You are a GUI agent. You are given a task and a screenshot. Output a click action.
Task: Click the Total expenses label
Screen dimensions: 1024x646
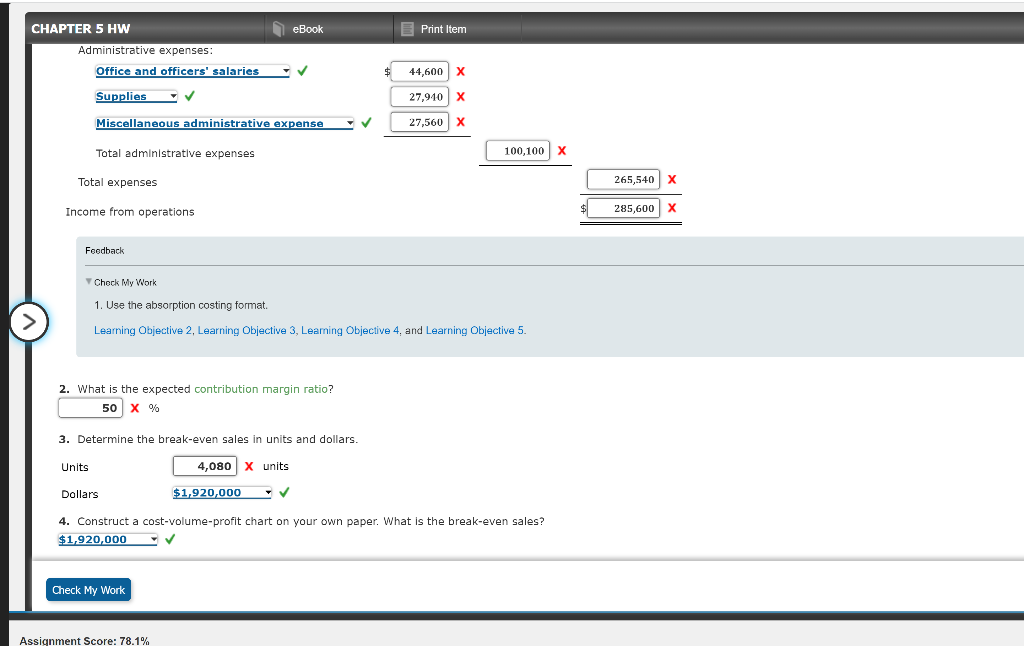tap(118, 182)
